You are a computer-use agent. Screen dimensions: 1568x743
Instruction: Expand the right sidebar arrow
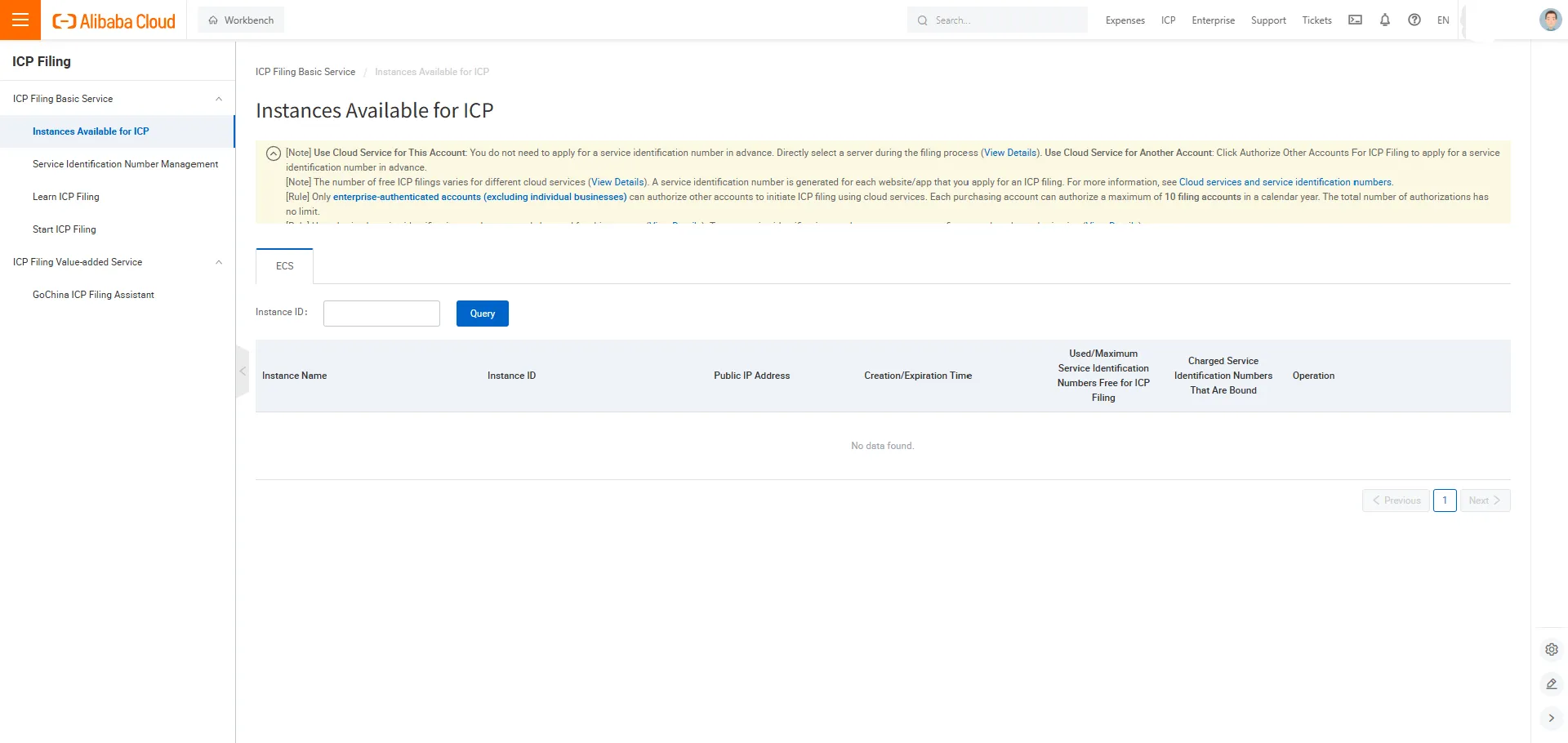(1552, 719)
